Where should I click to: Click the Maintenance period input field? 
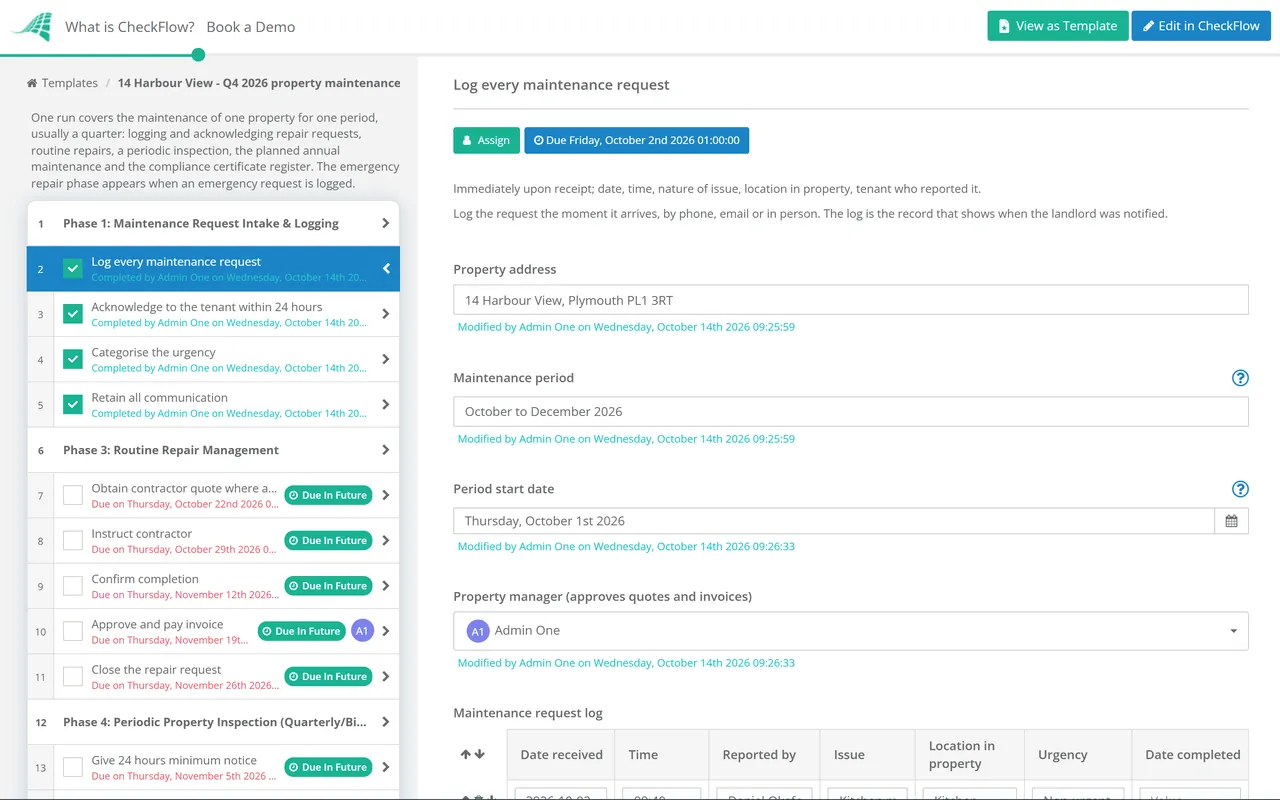click(x=851, y=411)
